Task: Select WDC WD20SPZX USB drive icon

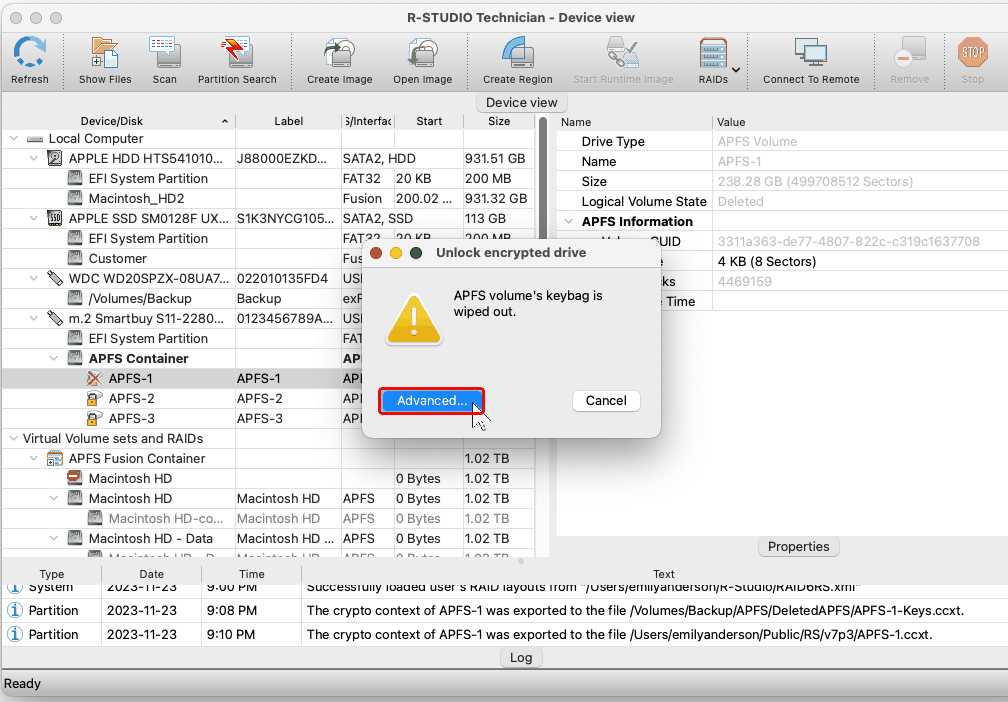Action: (x=55, y=278)
